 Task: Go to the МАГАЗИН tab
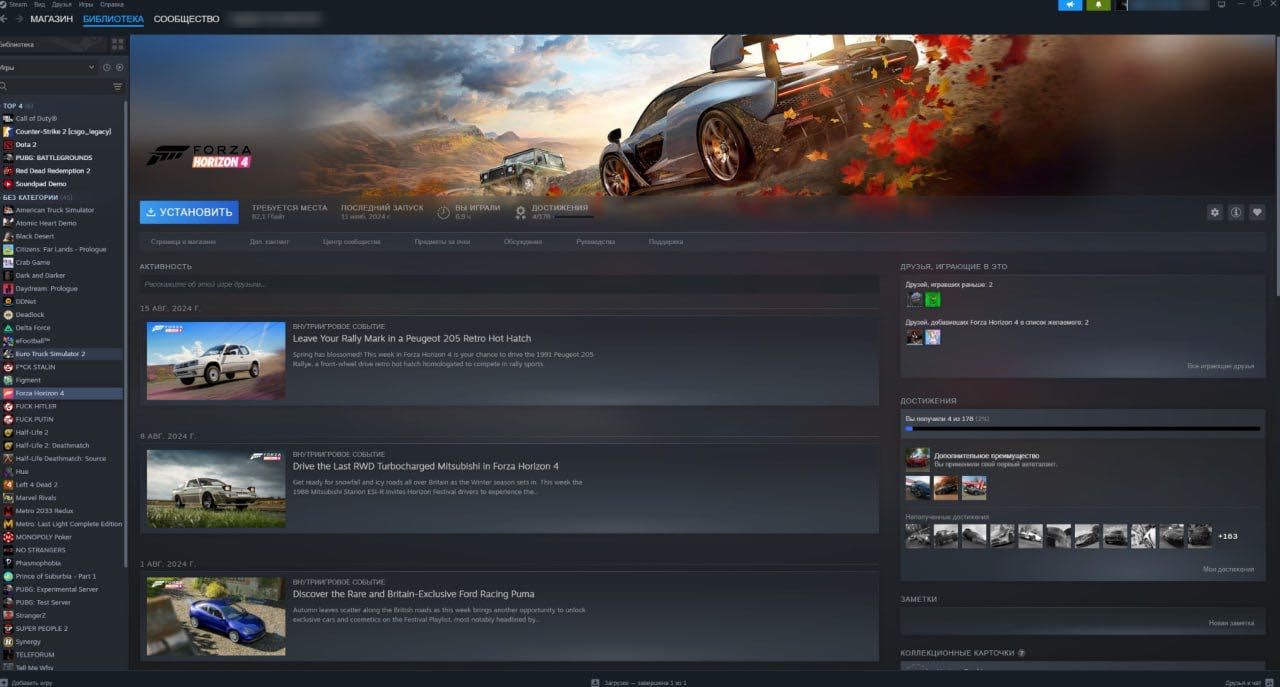(x=51, y=19)
